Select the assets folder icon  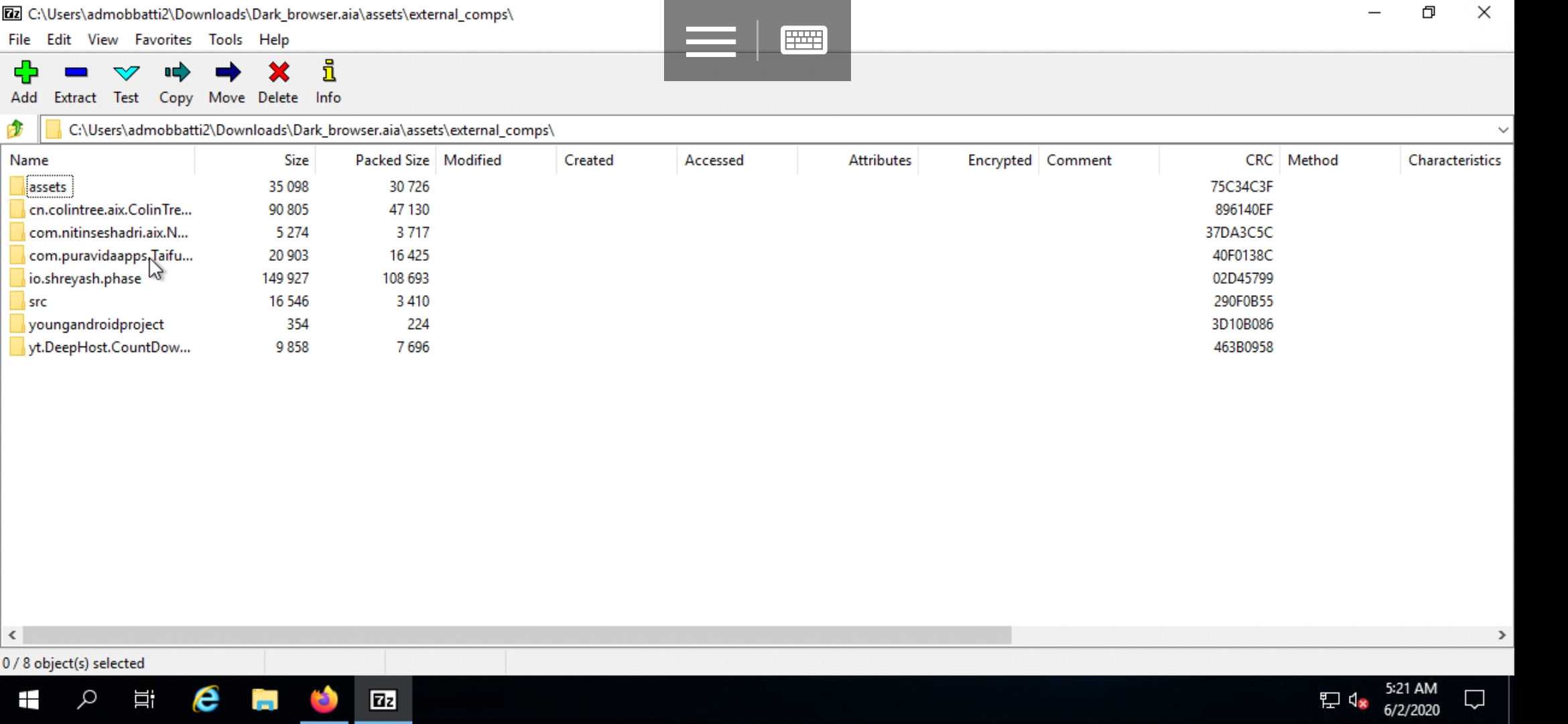click(x=17, y=186)
